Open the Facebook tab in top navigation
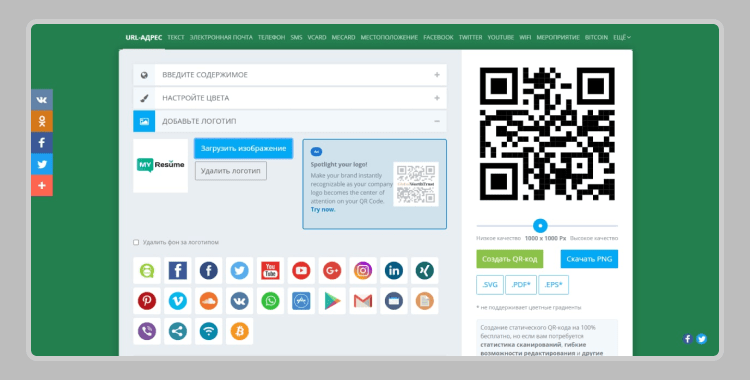Screen dimensions: 750x380 [x=438, y=37]
